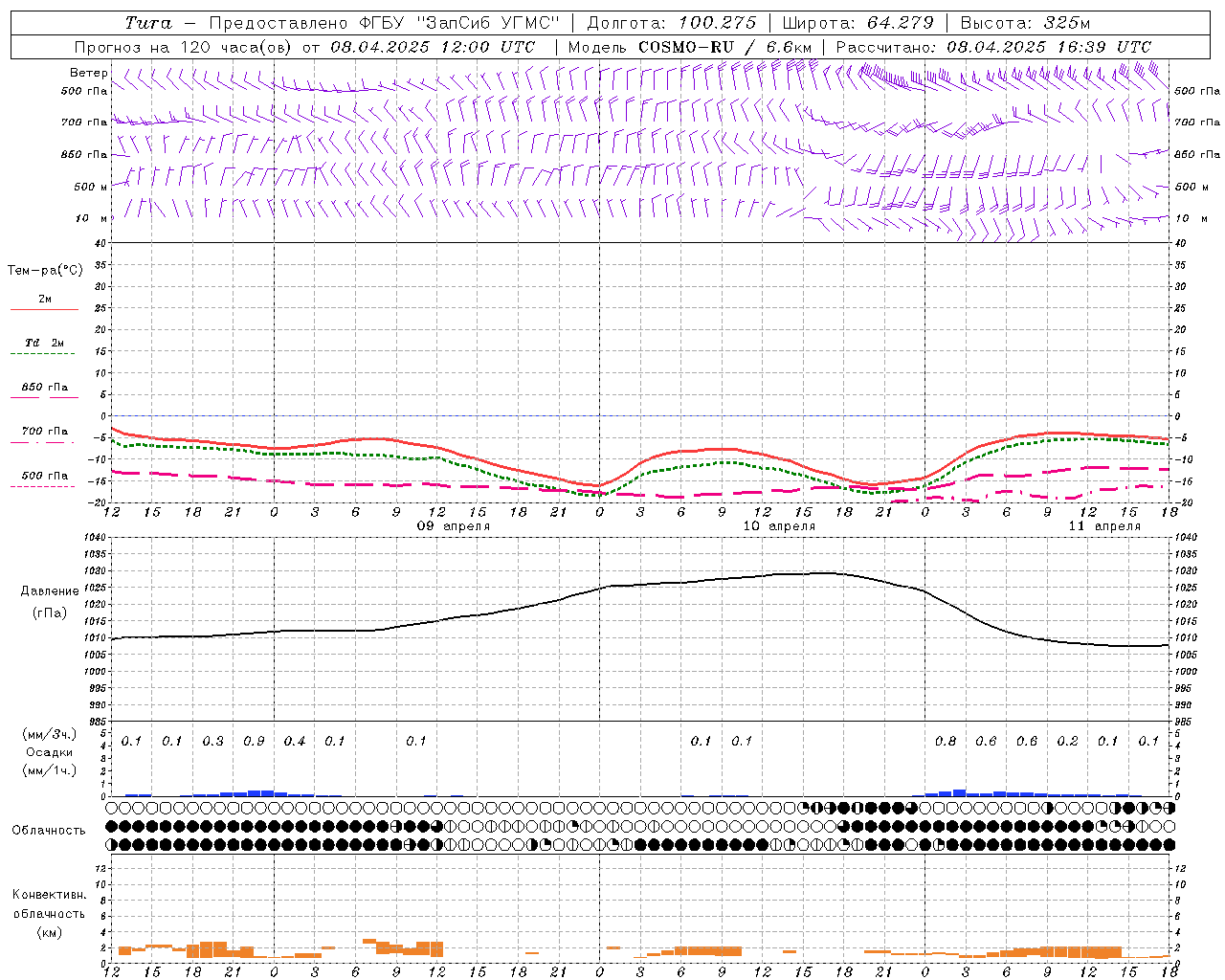
Task: Click the "Конвективн." convective cloud label
Action: click(49, 895)
